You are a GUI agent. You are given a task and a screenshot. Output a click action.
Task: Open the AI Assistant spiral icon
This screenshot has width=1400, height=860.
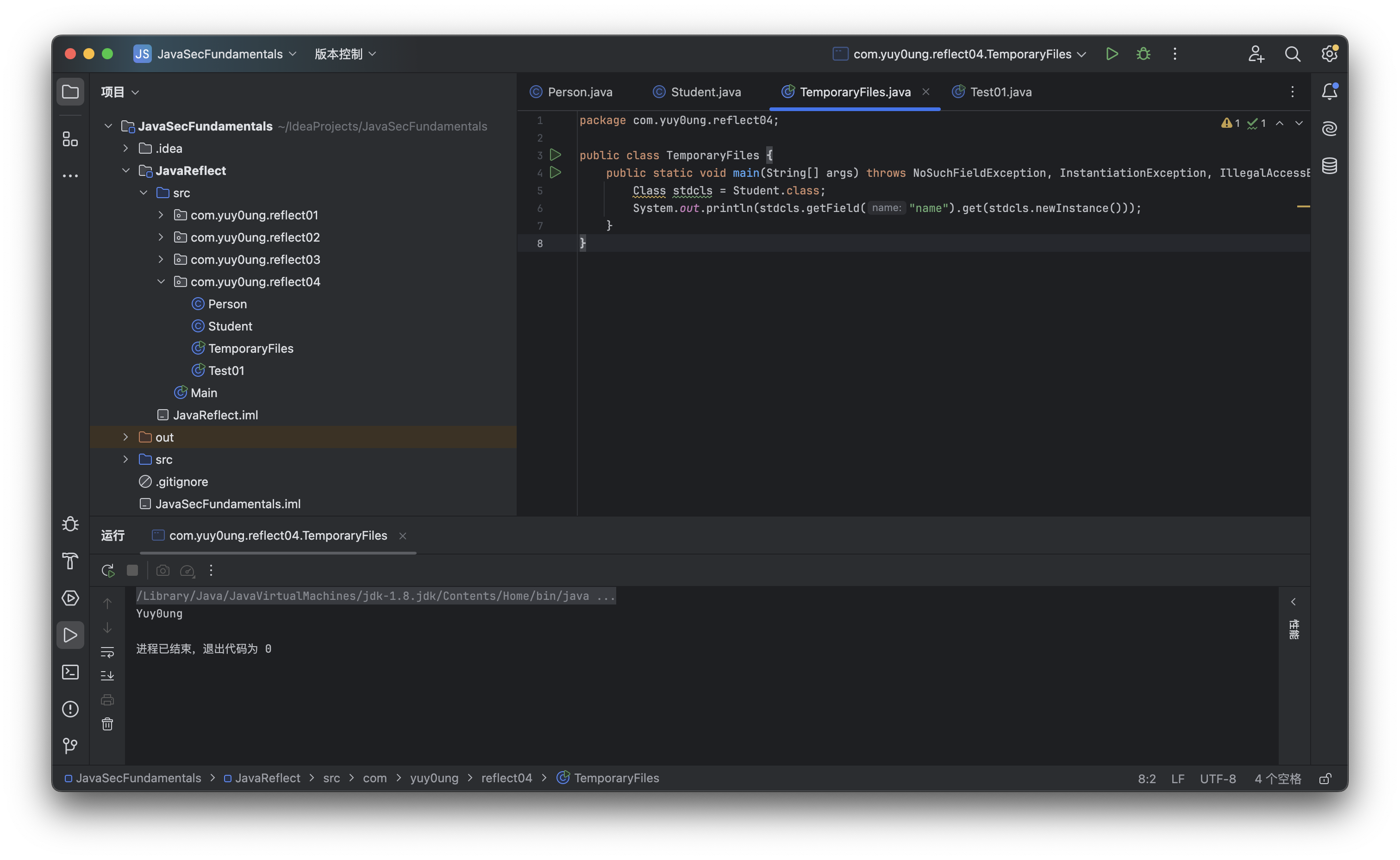tap(1329, 129)
